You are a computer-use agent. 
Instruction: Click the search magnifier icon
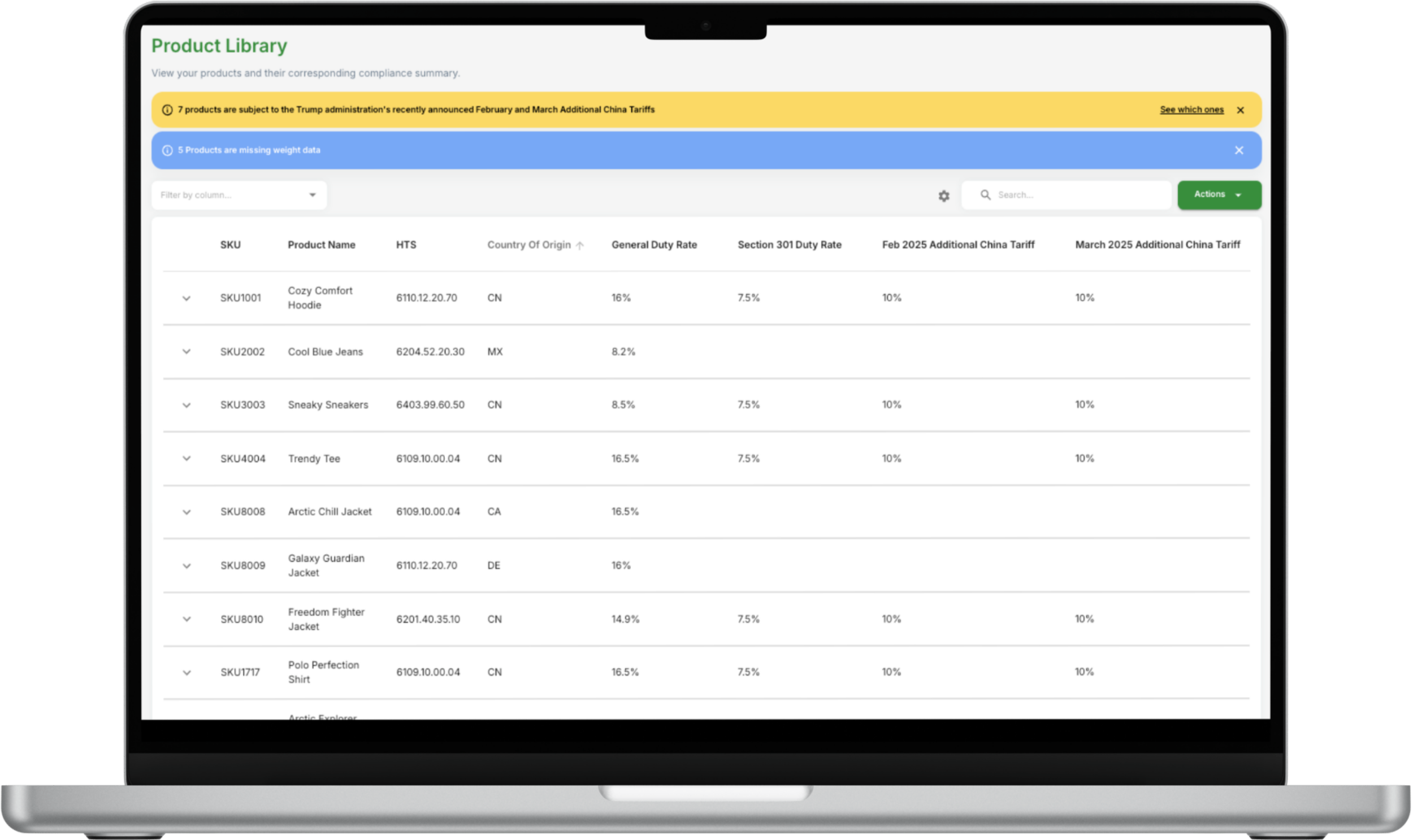985,195
